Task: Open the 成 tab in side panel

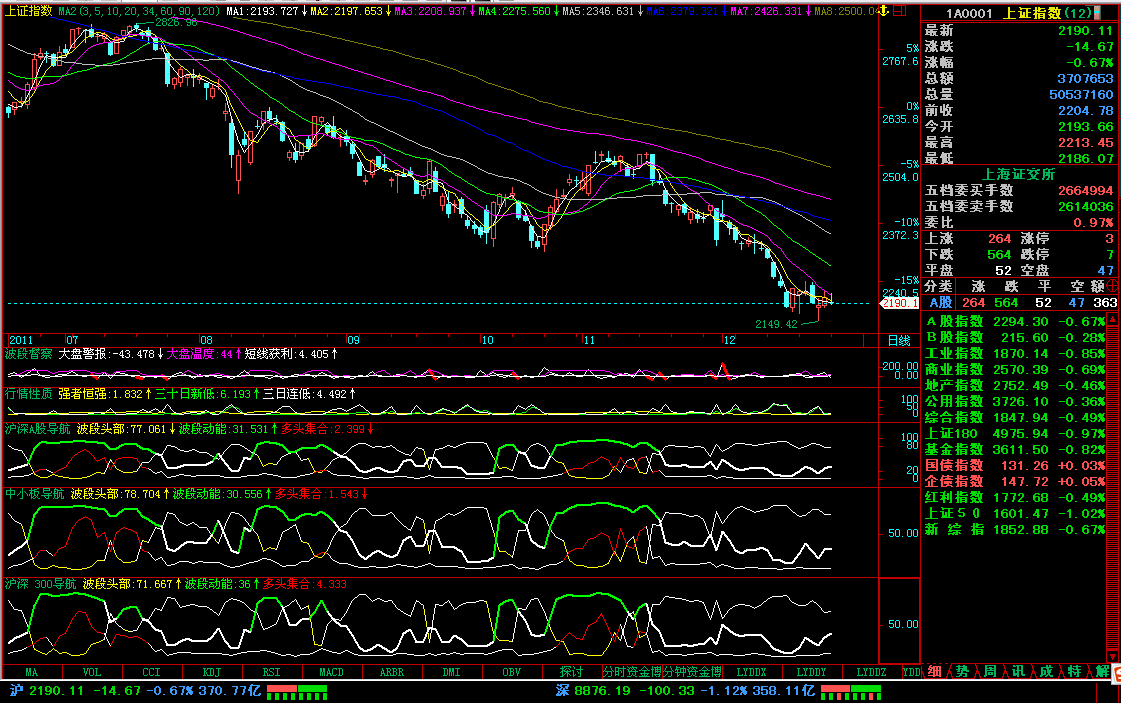Action: [1046, 672]
